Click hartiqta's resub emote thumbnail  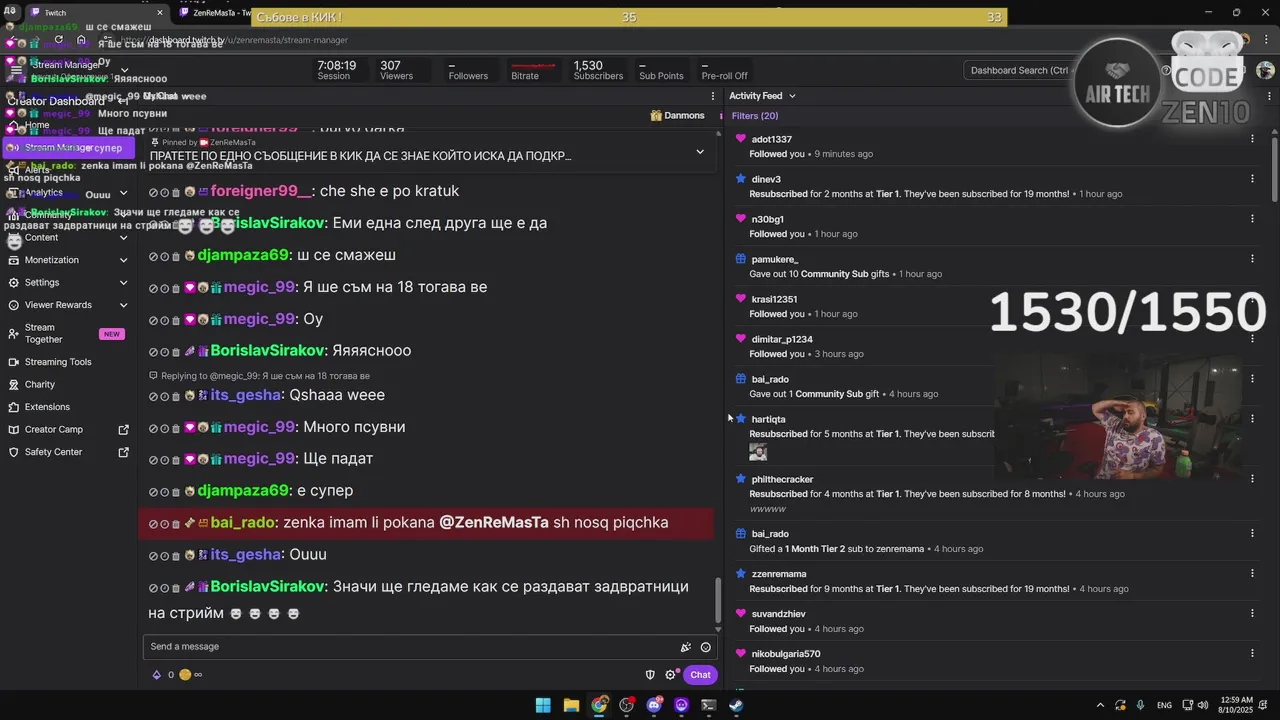tap(758, 452)
